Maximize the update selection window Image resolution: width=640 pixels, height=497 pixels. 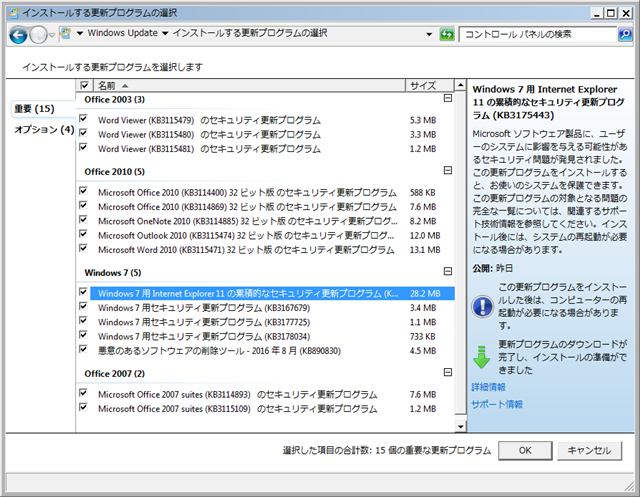[x=611, y=13]
